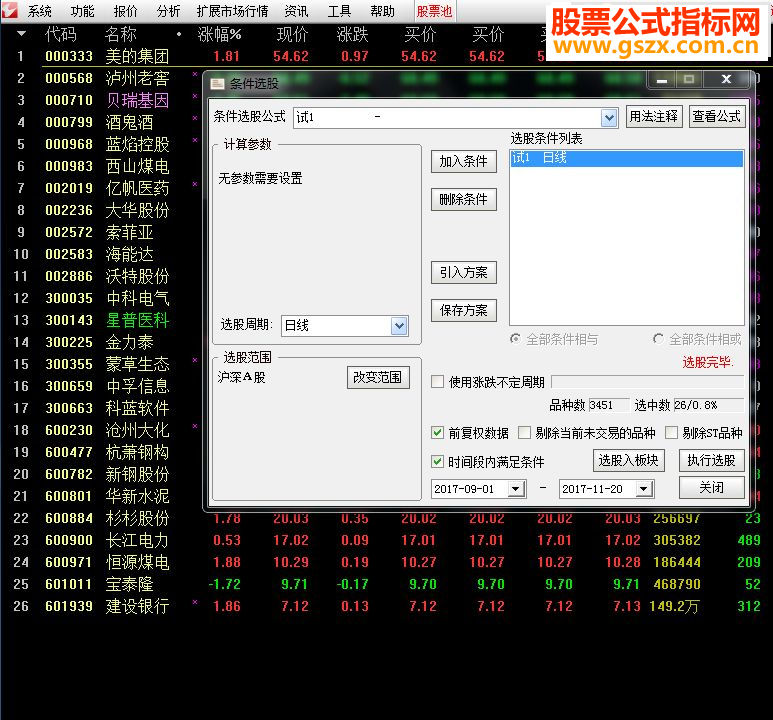Expand the 条件选股公式 dropdown arrow
This screenshot has width=773, height=720.
[609, 118]
